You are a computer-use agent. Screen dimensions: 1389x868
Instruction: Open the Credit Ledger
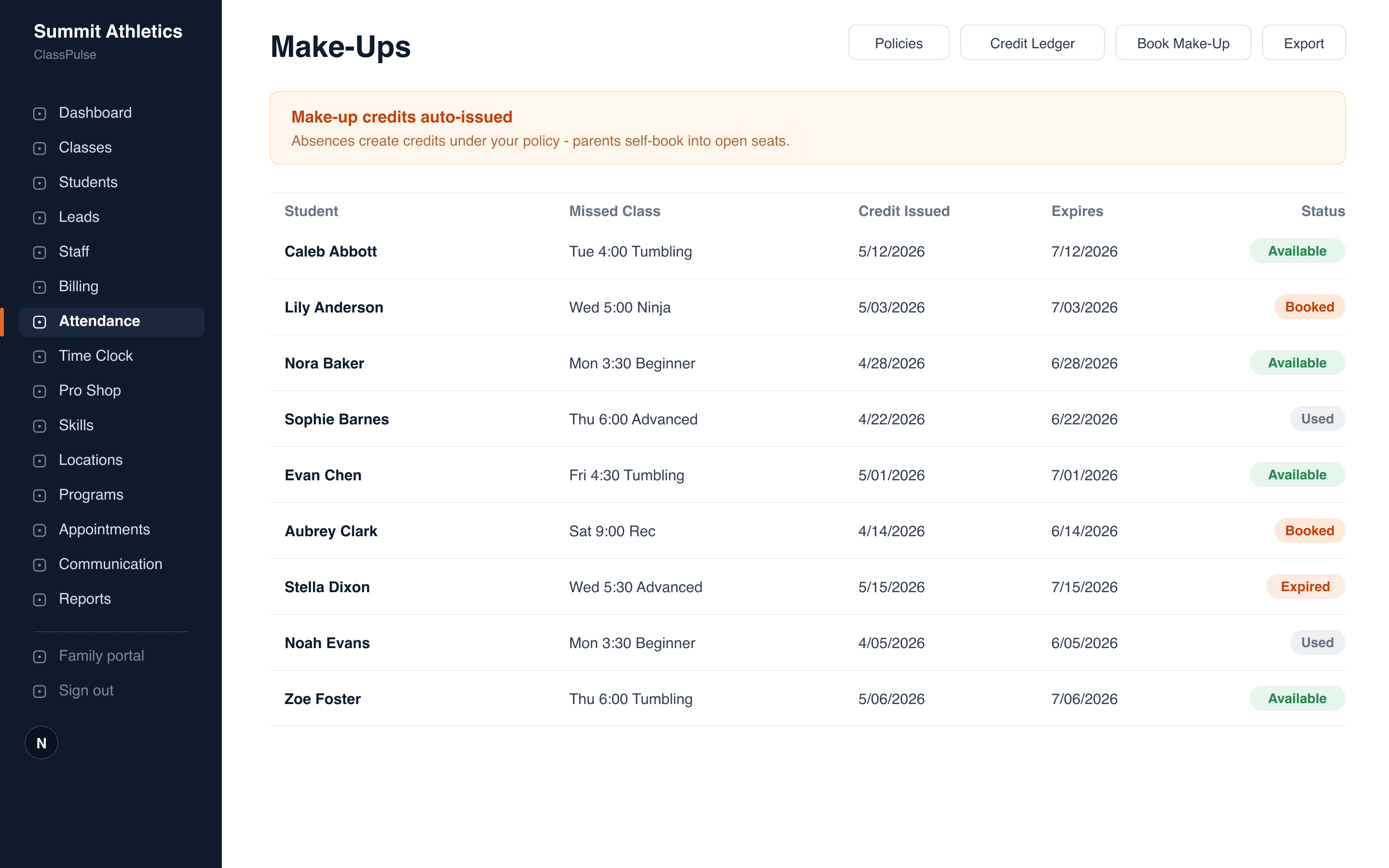click(x=1032, y=43)
